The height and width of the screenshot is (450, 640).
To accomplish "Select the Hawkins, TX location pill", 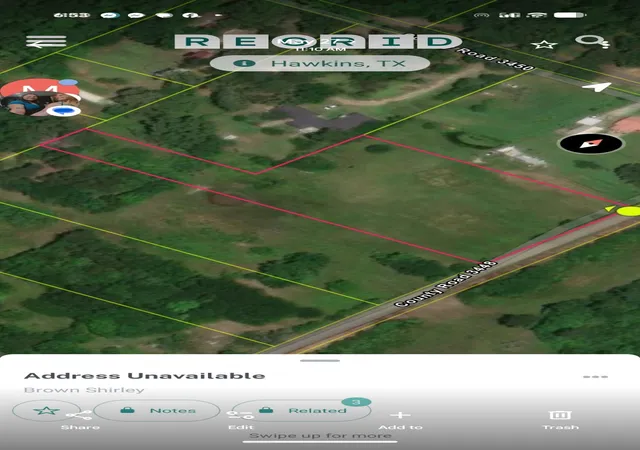I will coord(320,63).
